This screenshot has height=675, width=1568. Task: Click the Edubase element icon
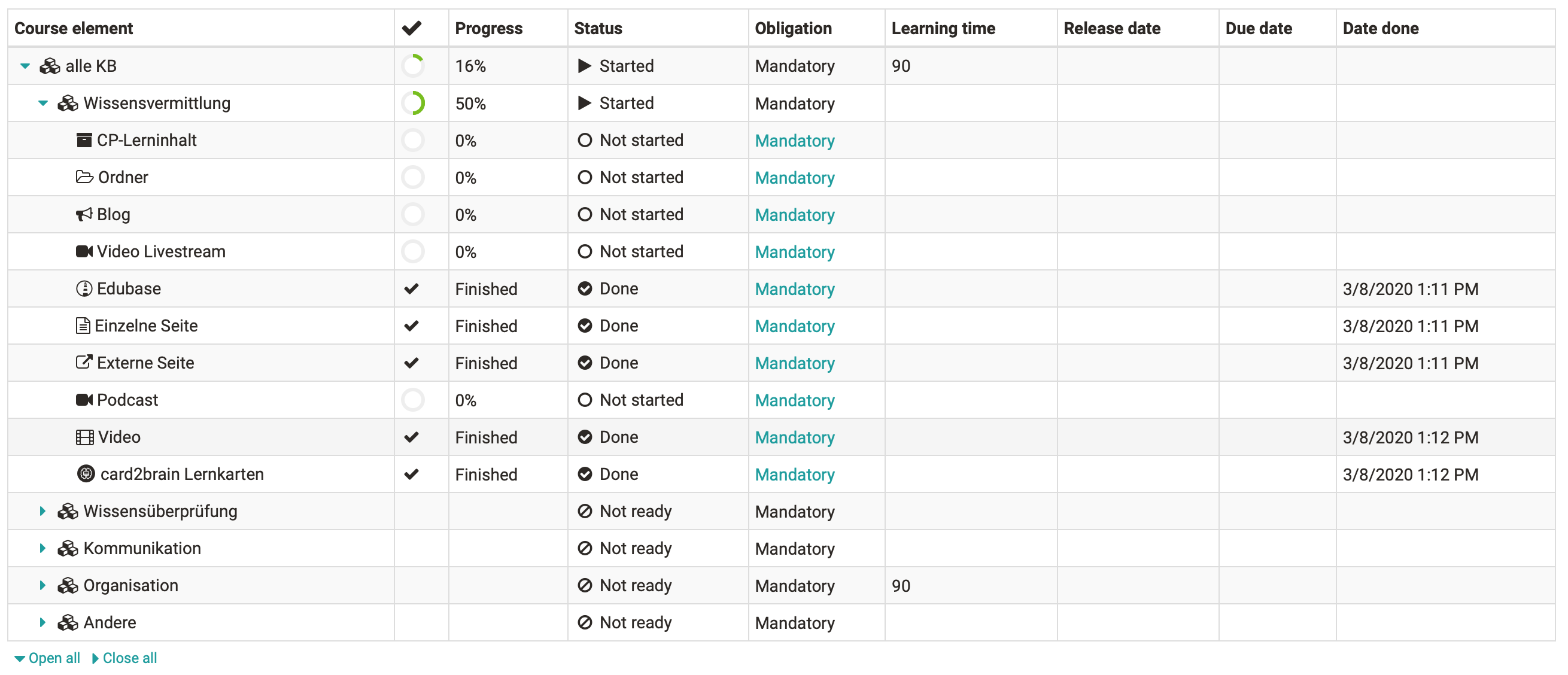[x=84, y=288]
